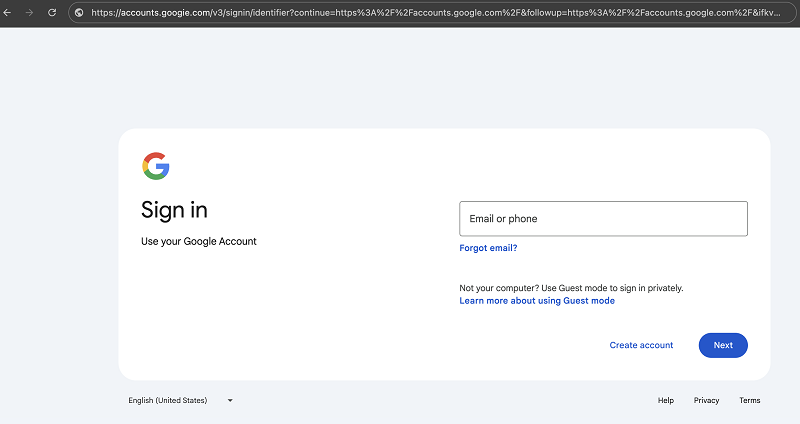
Task: Click the Forgot email? link
Action: click(x=488, y=248)
